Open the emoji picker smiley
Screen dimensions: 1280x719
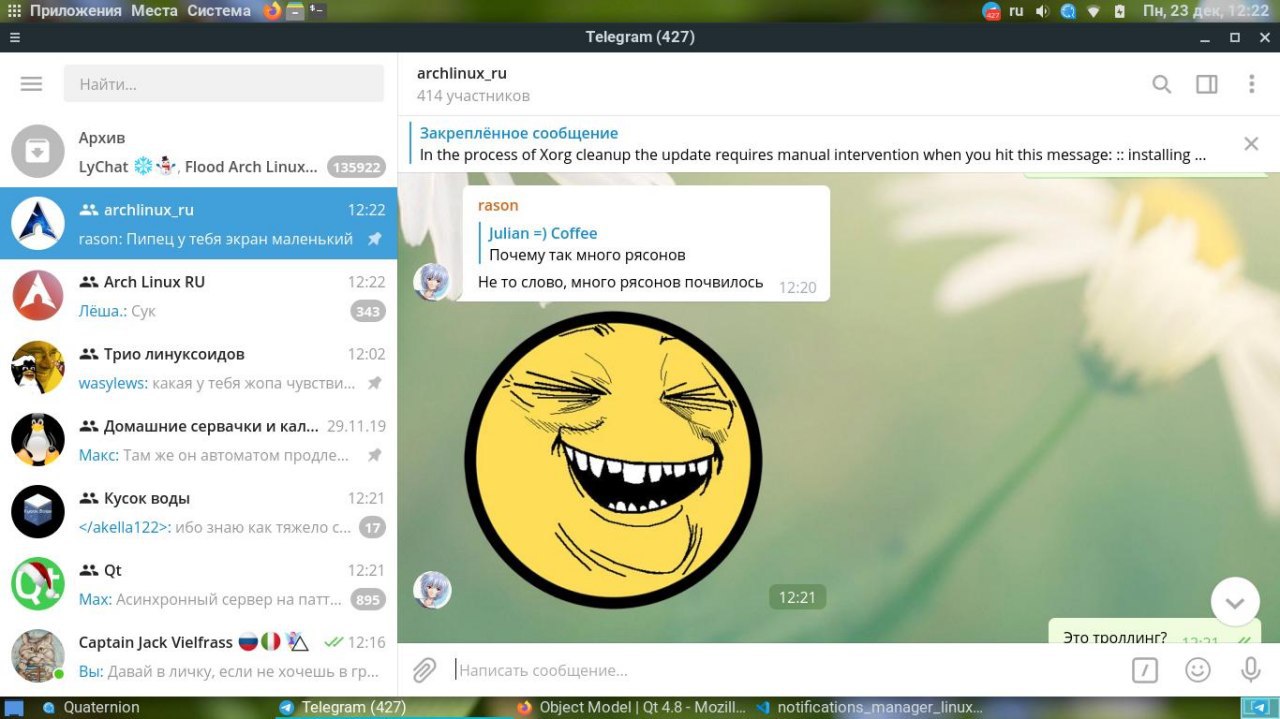1198,670
